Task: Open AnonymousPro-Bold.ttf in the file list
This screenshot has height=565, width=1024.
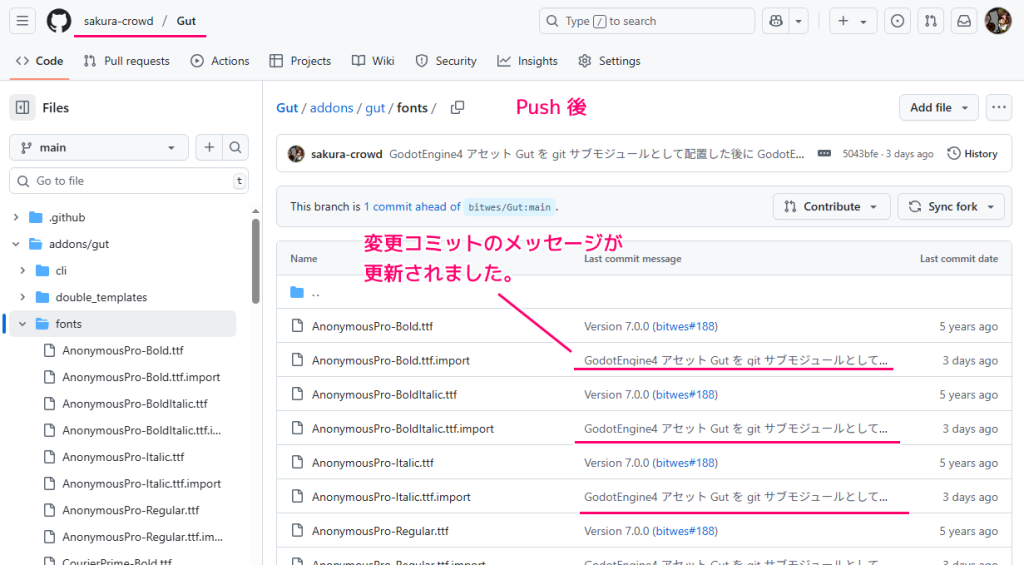Action: coord(372,327)
